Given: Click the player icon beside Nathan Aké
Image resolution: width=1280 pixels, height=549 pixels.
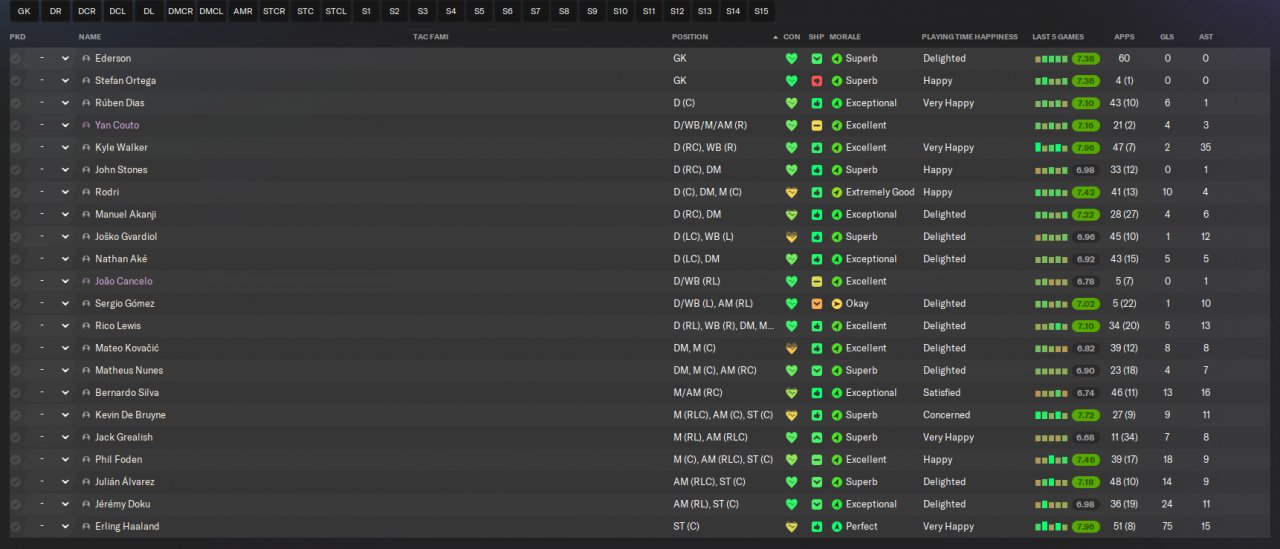Looking at the screenshot, I should tap(86, 259).
